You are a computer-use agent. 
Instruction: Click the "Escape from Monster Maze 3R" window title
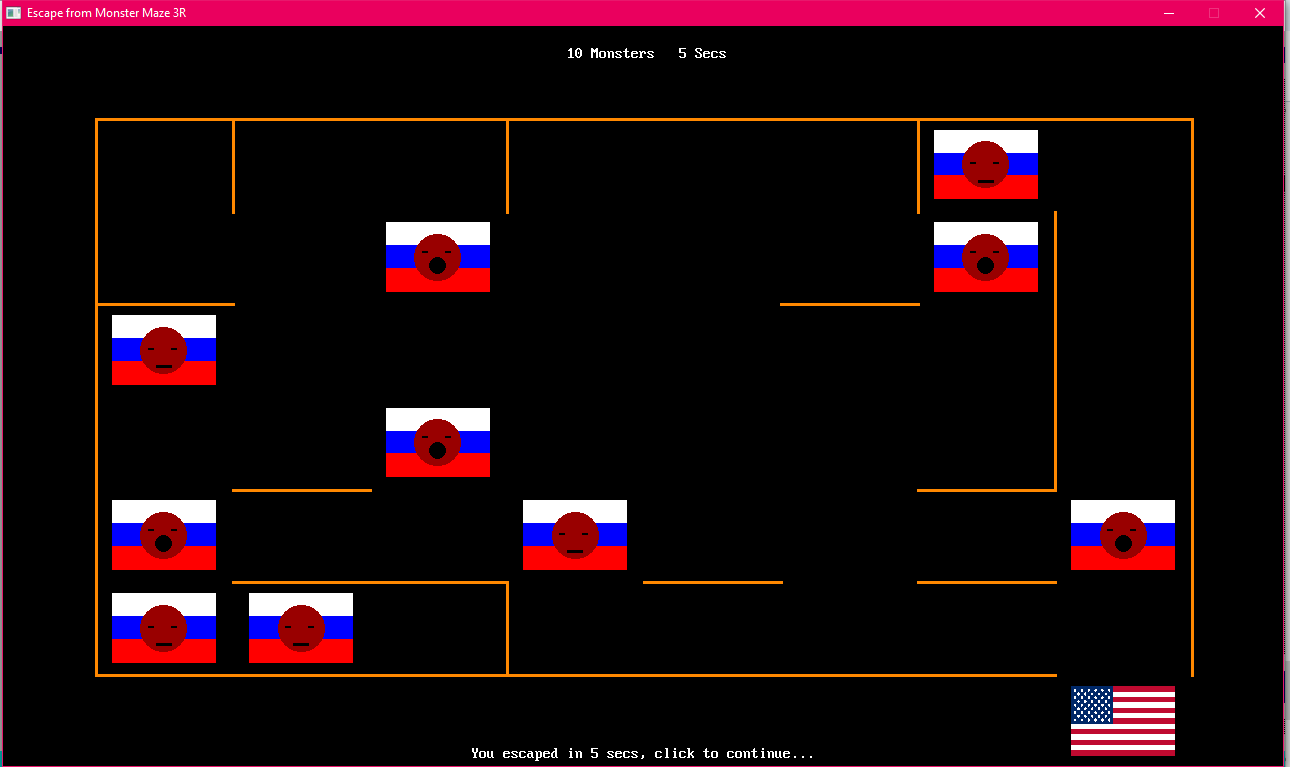pos(106,13)
